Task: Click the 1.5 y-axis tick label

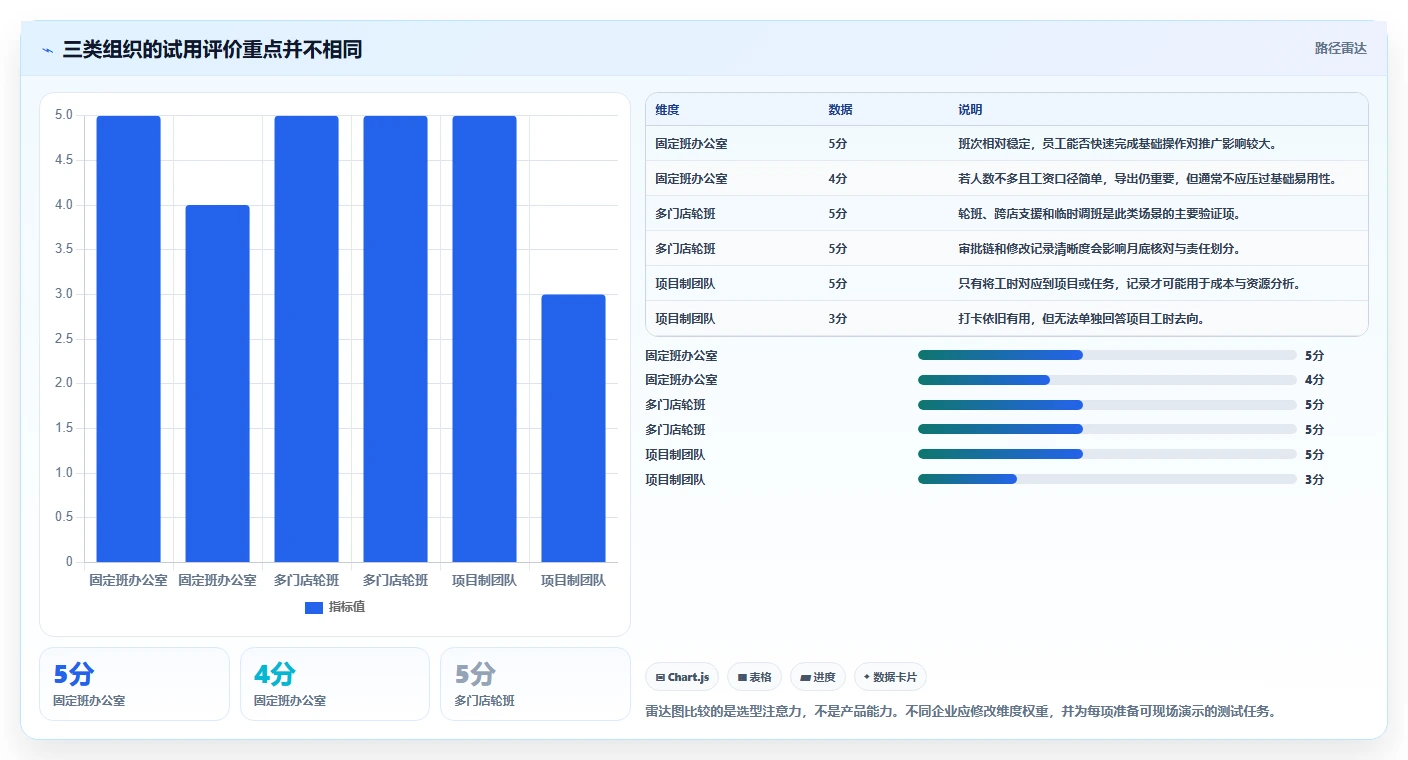Action: (x=63, y=428)
